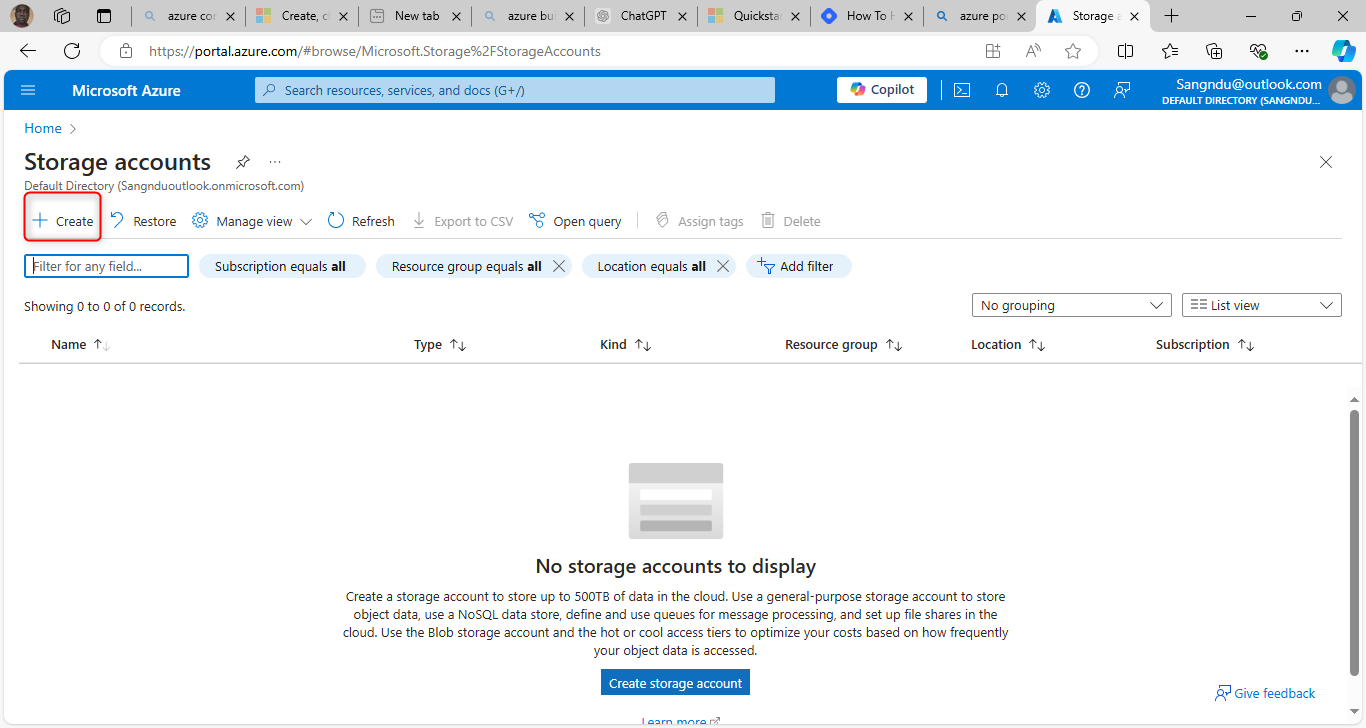1366x728 pixels.
Task: Switch to the Quickstar browser tab
Action: click(752, 16)
